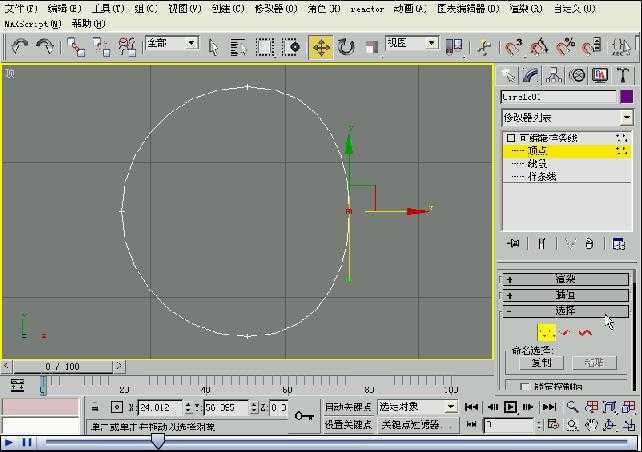Switch to the Hierarchy command panel tab
Image resolution: width=642 pixels, height=452 pixels.
(554, 75)
